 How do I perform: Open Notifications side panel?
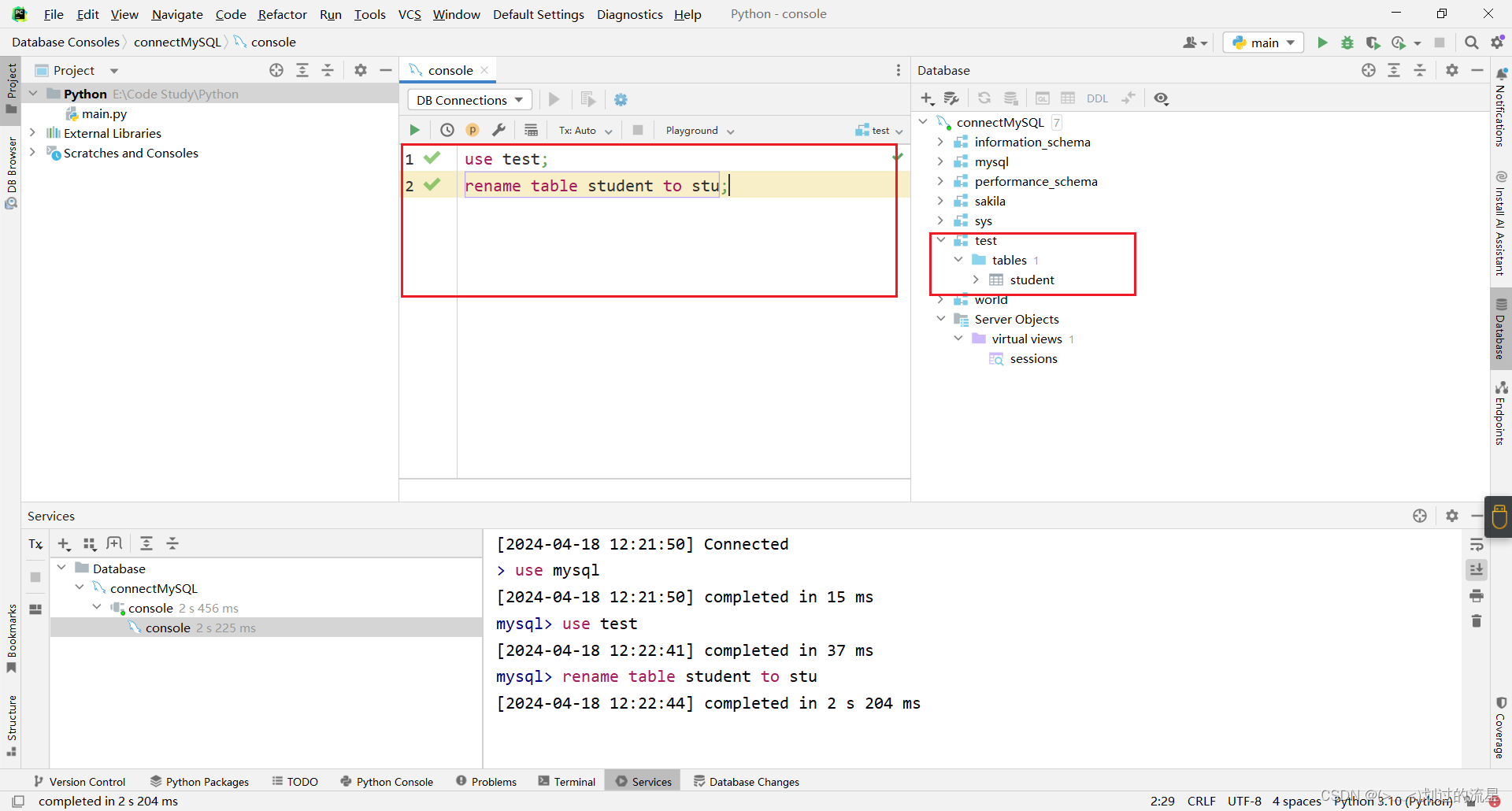pyautogui.click(x=1500, y=108)
